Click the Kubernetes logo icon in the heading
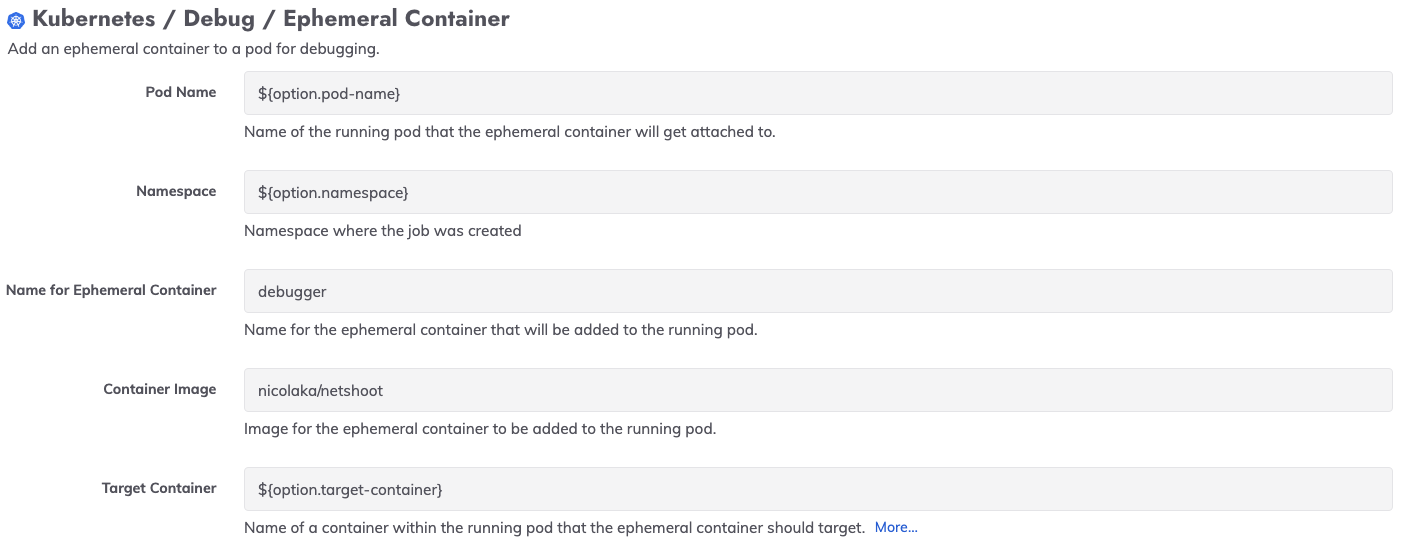Image resolution: width=1403 pixels, height=544 pixels. pyautogui.click(x=16, y=21)
